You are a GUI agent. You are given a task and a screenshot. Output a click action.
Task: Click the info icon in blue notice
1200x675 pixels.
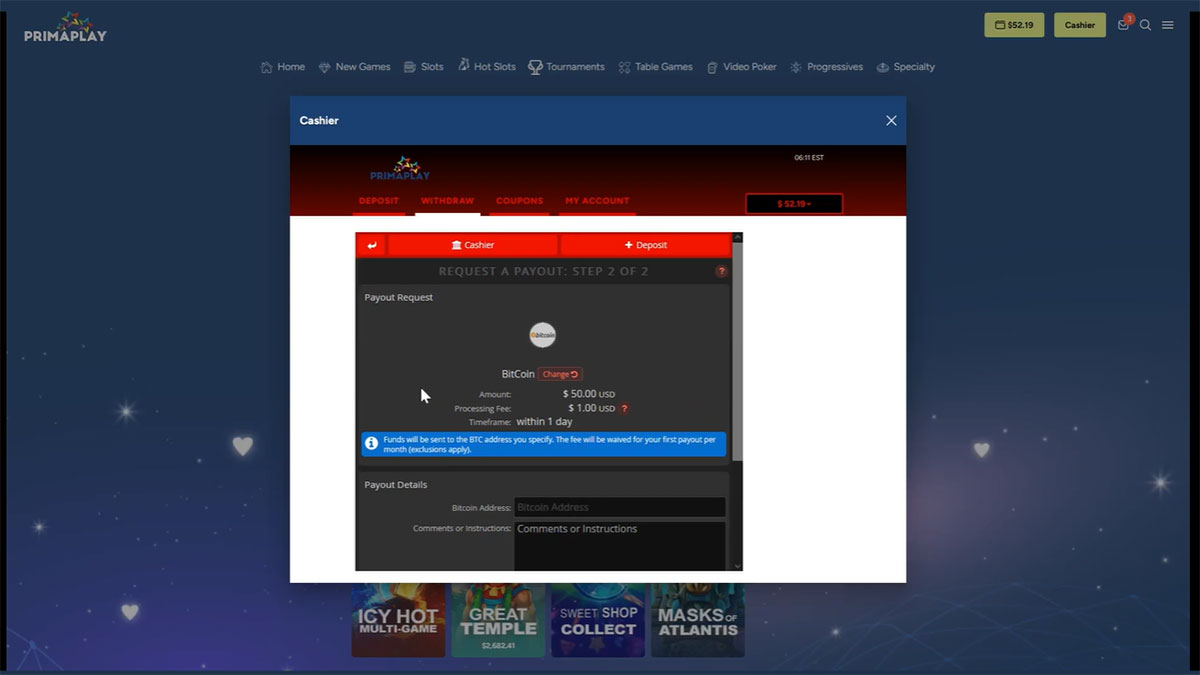tap(371, 443)
